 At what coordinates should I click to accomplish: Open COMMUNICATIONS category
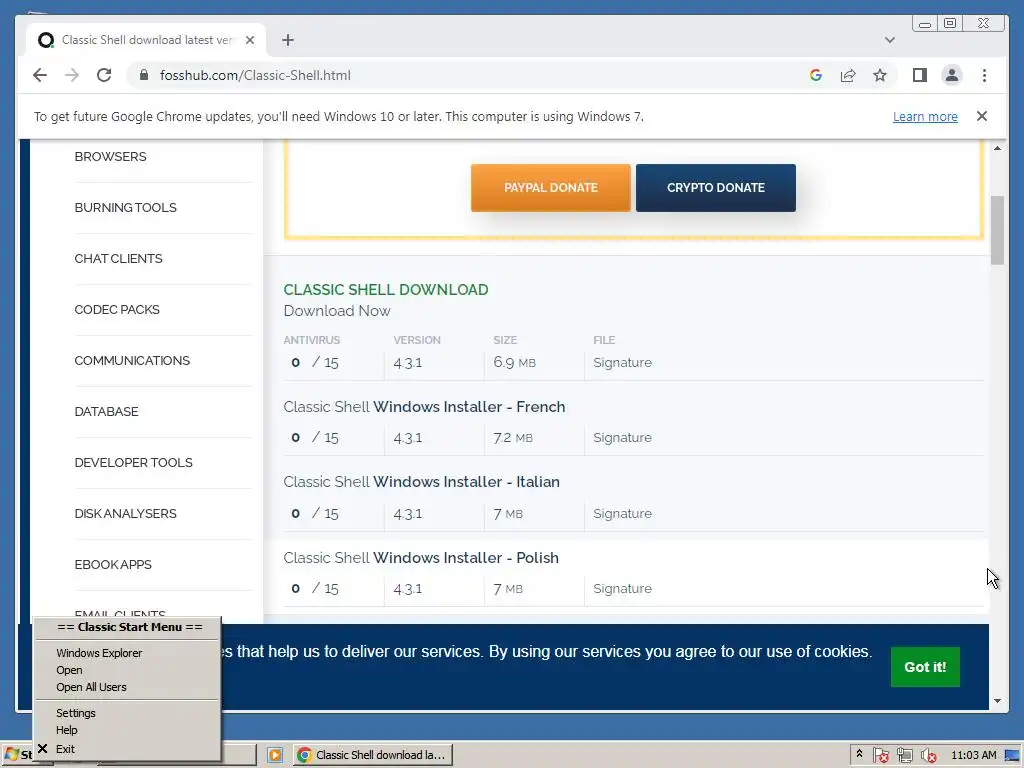(132, 360)
